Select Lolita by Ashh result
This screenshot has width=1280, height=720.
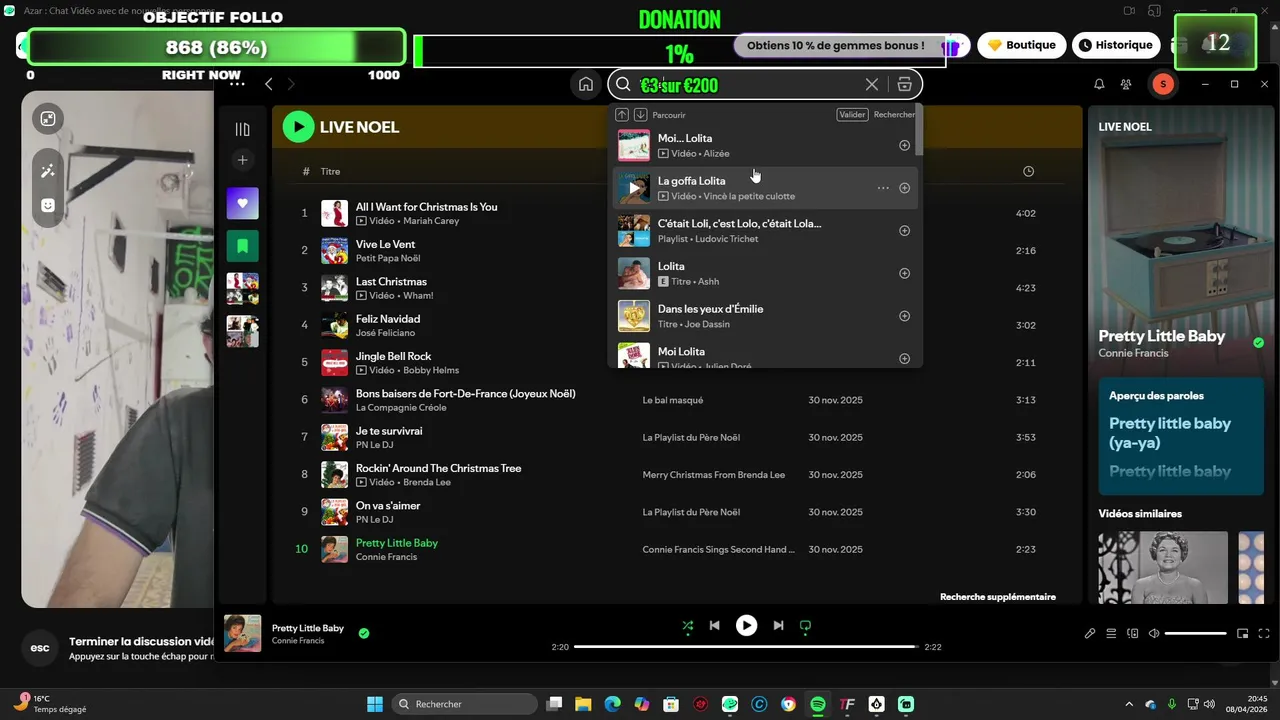point(765,274)
